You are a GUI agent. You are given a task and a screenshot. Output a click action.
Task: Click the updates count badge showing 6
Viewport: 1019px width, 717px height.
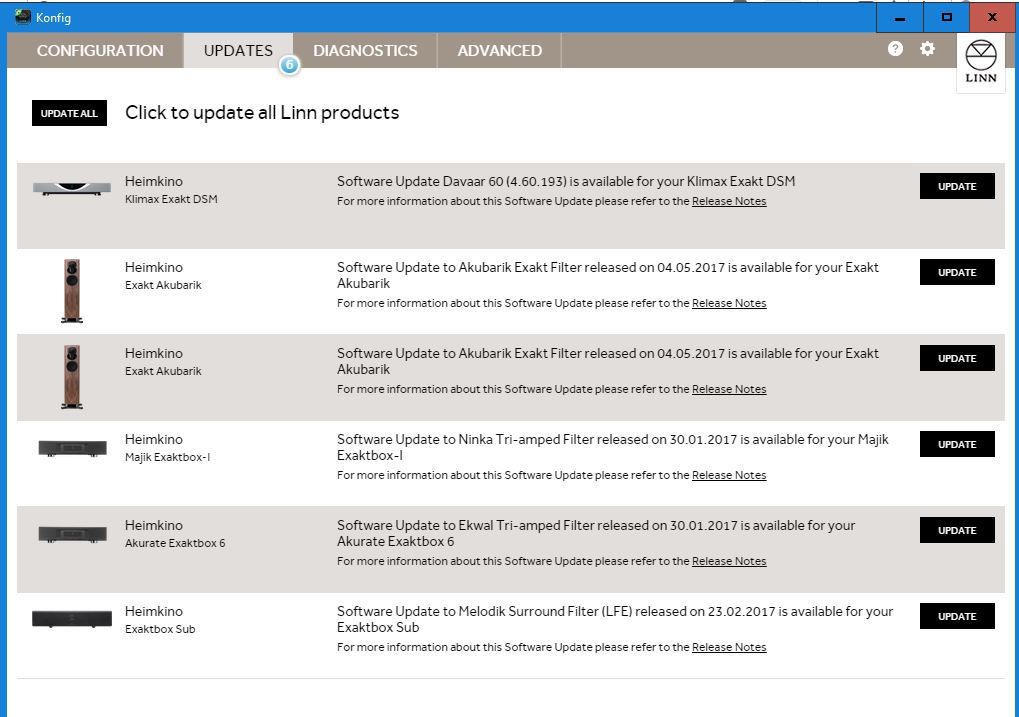(x=289, y=65)
